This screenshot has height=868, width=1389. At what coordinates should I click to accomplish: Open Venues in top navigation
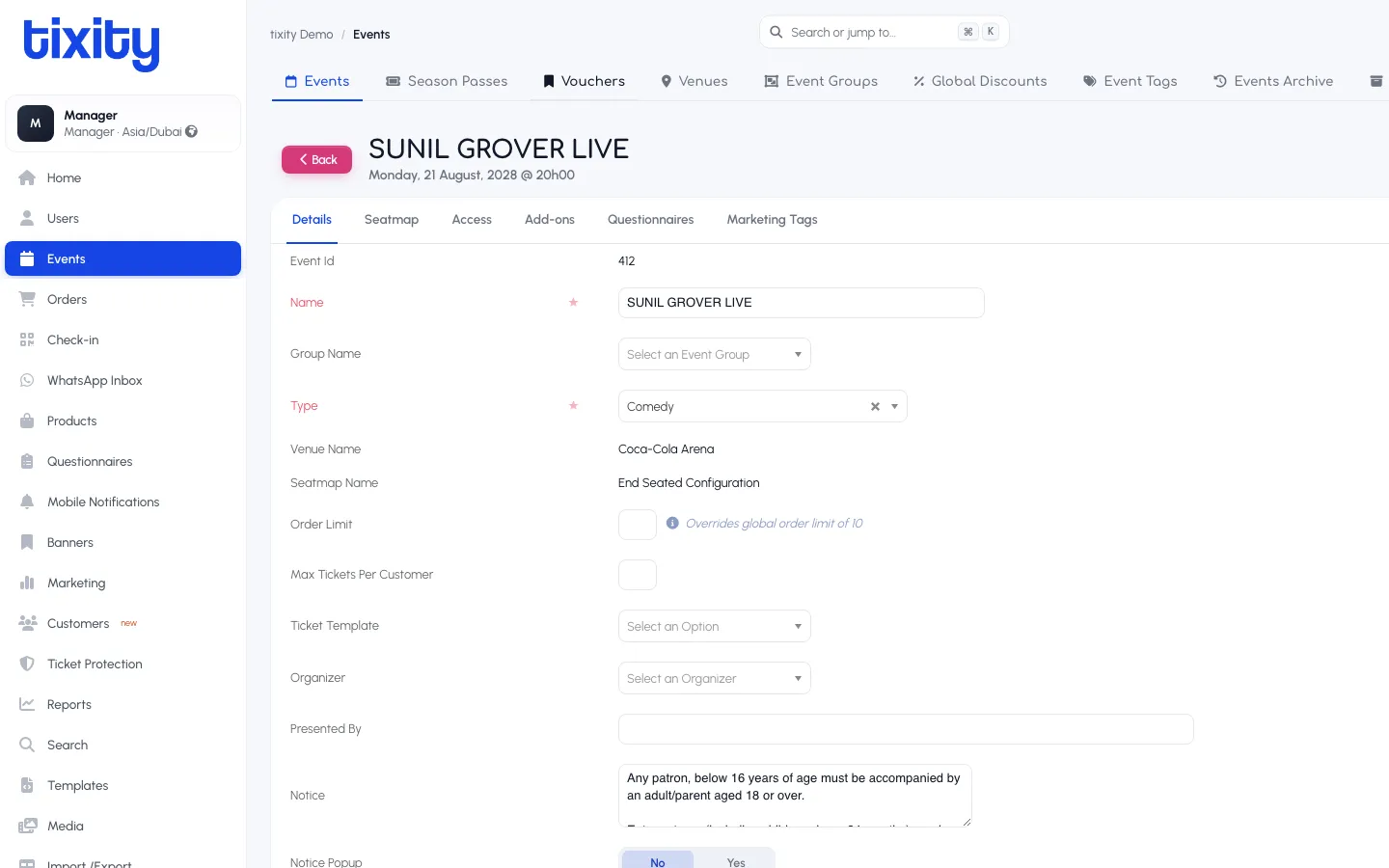[694, 81]
